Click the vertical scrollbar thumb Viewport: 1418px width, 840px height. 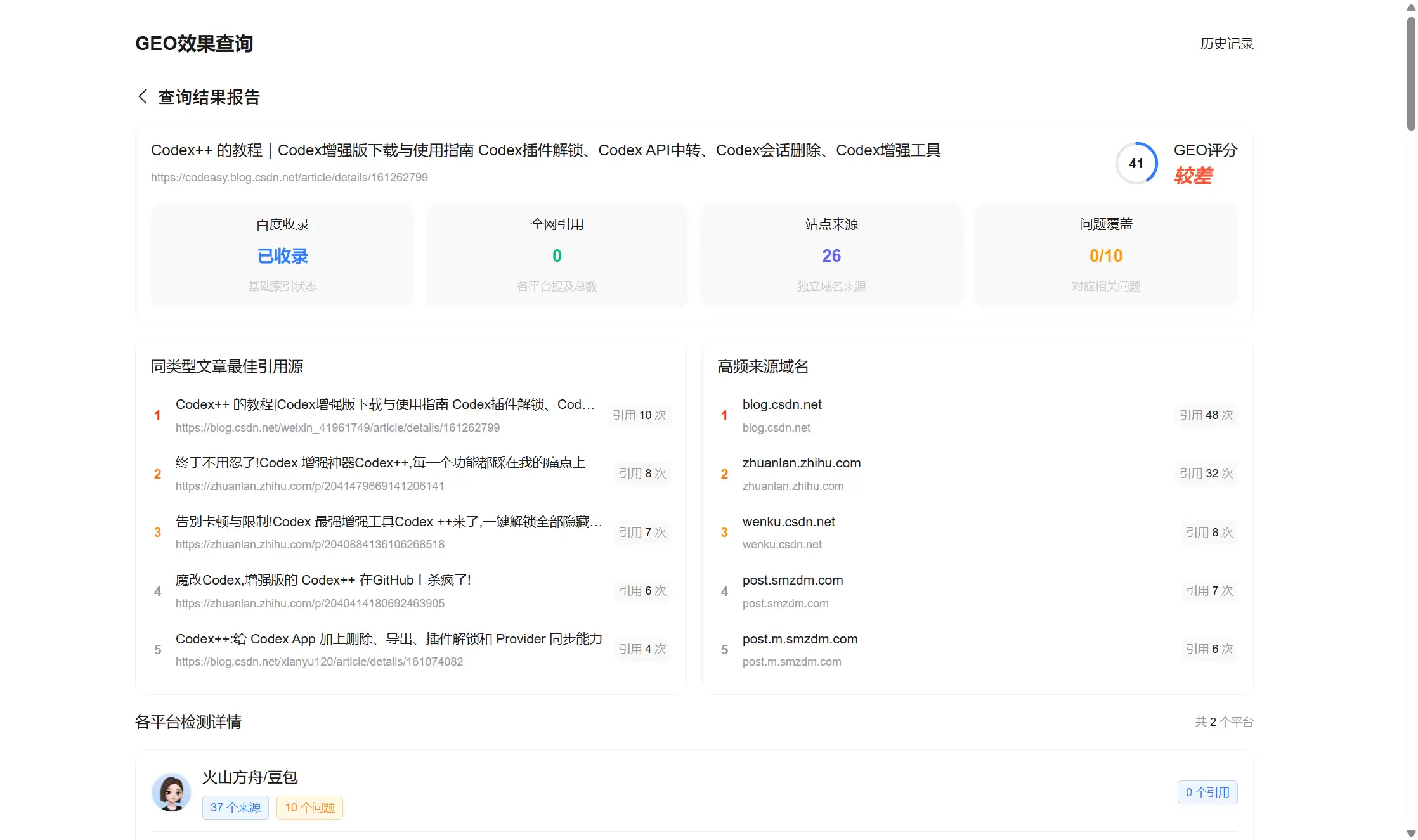(x=1411, y=73)
